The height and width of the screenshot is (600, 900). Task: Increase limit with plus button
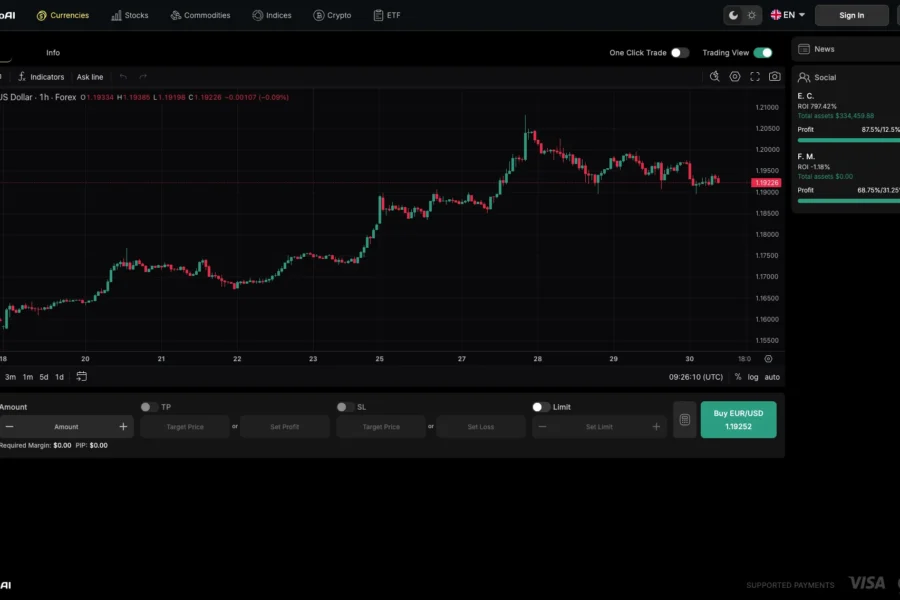tap(656, 427)
